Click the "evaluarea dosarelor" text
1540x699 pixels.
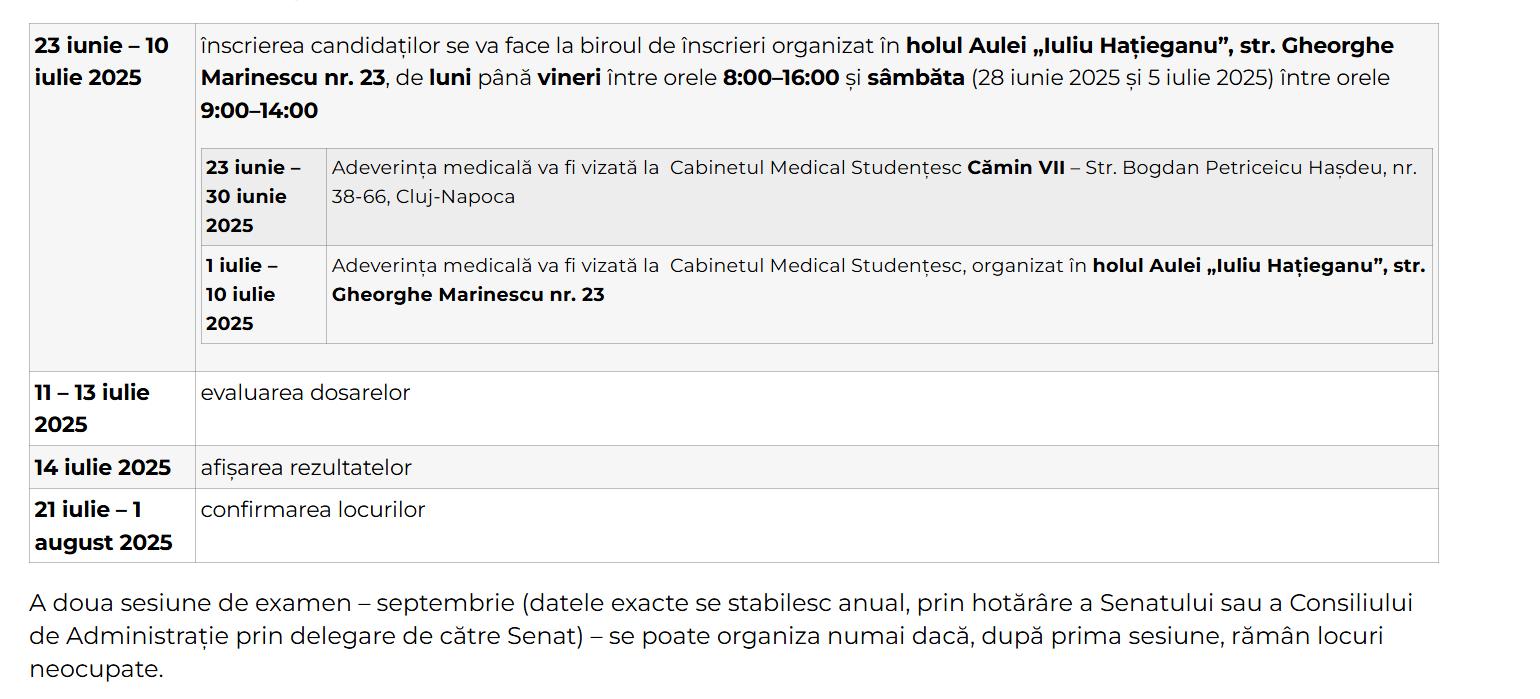tap(305, 393)
